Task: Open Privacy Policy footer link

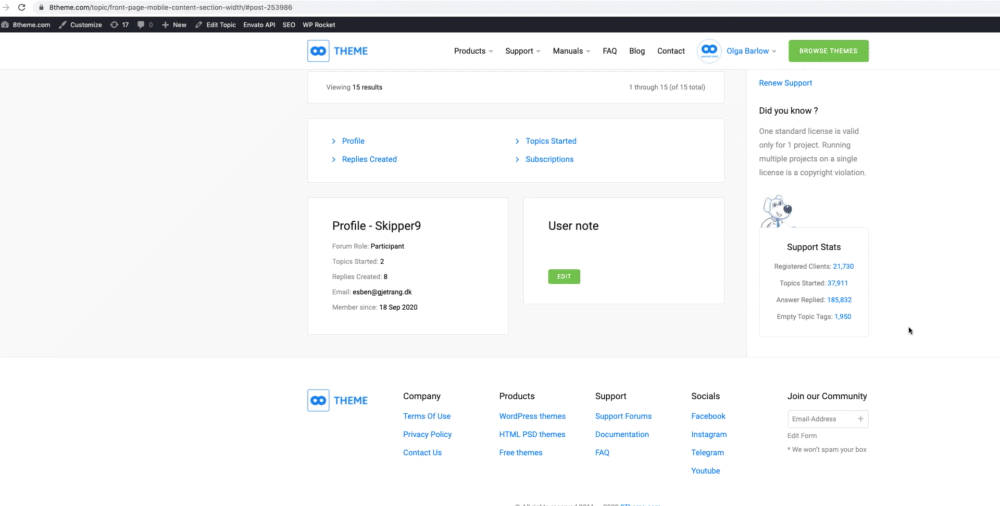Action: click(427, 435)
